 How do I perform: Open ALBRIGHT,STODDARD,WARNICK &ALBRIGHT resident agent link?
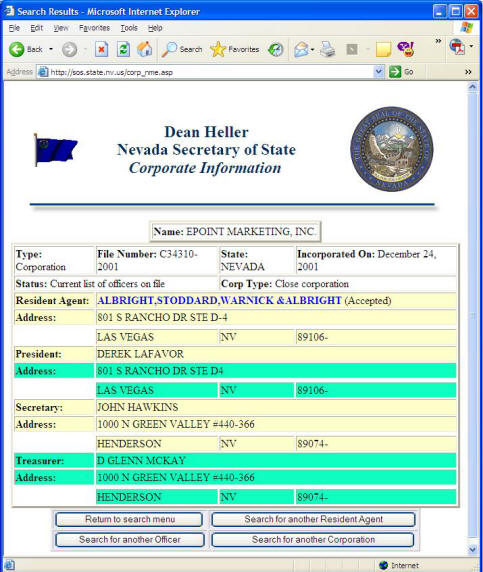pyautogui.click(x=219, y=300)
